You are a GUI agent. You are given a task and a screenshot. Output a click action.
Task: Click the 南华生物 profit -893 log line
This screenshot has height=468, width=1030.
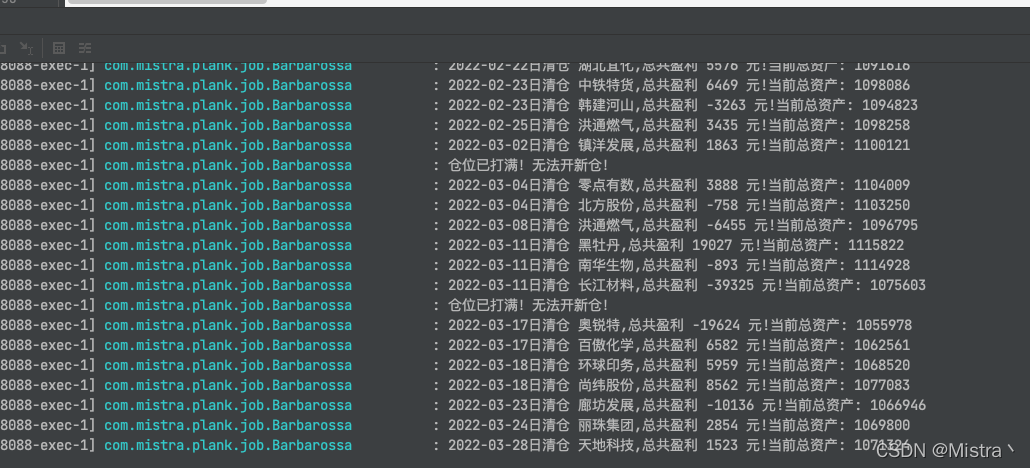click(455, 265)
